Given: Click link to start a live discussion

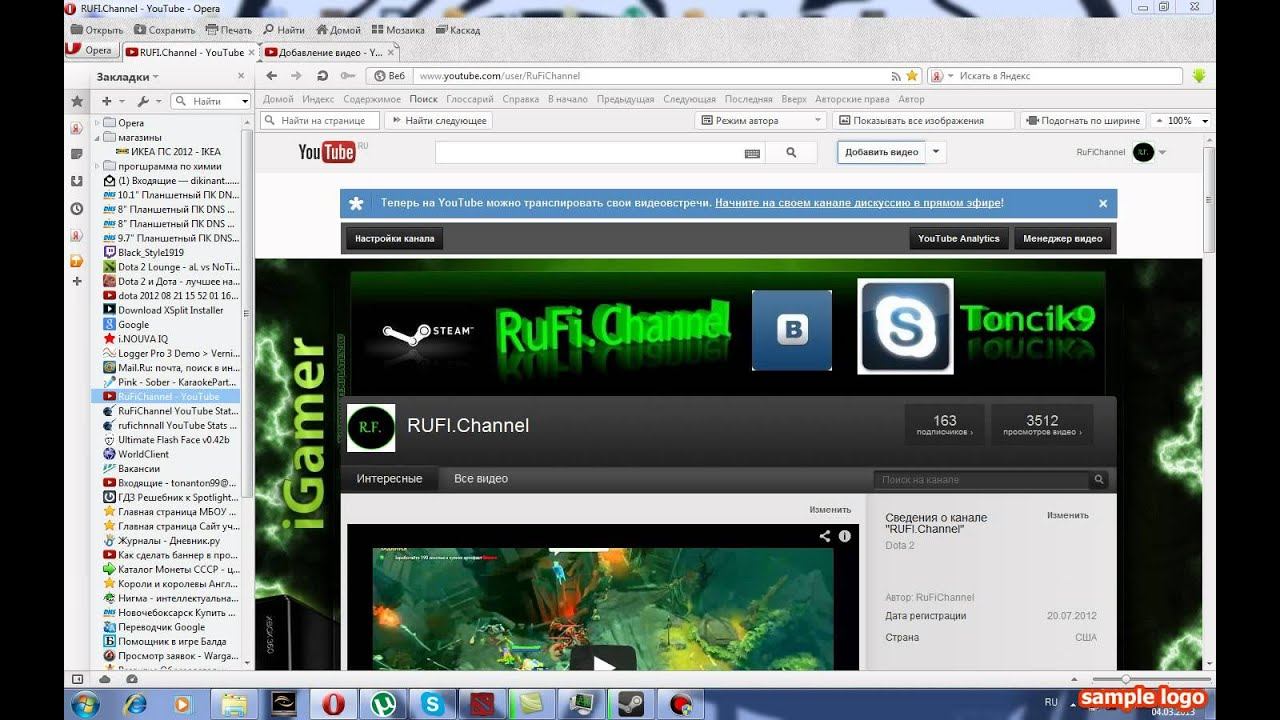Looking at the screenshot, I should pyautogui.click(x=858, y=203).
